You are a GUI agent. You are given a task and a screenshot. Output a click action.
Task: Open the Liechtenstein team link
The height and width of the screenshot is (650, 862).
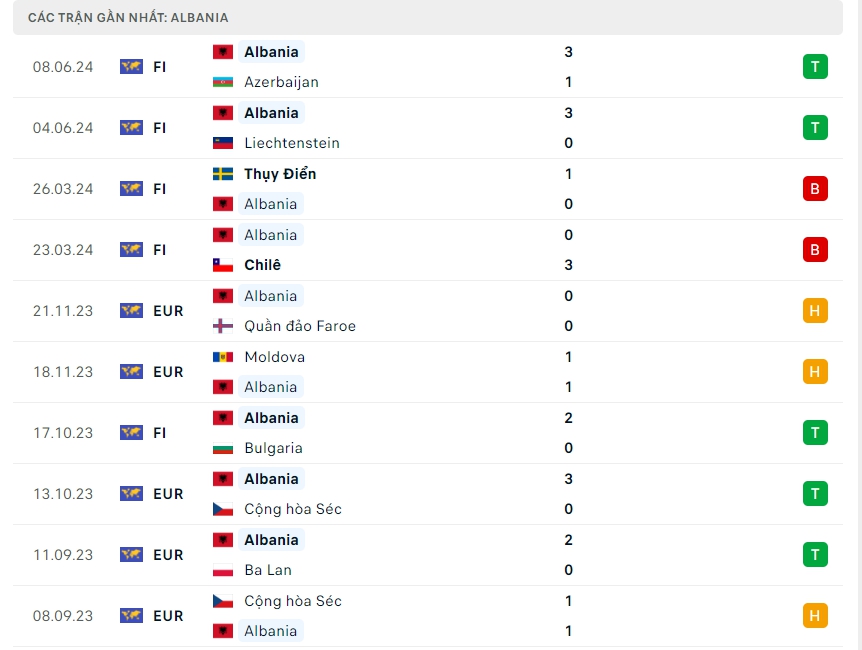coord(292,143)
